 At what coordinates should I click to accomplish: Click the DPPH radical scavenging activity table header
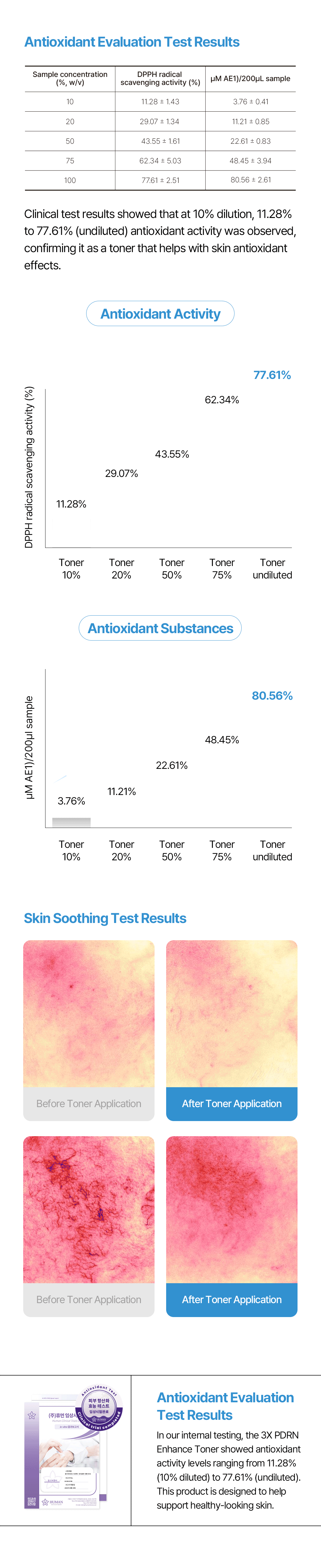(160, 78)
